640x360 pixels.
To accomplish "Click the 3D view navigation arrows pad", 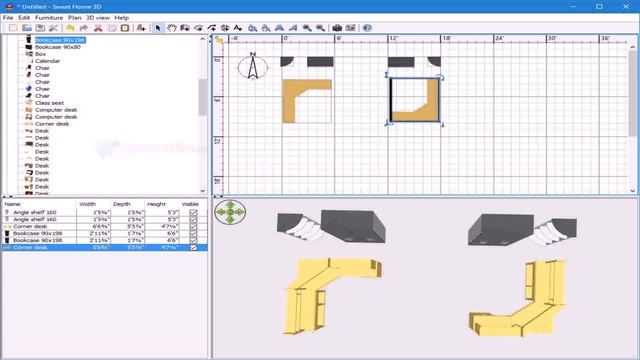I will tap(230, 212).
